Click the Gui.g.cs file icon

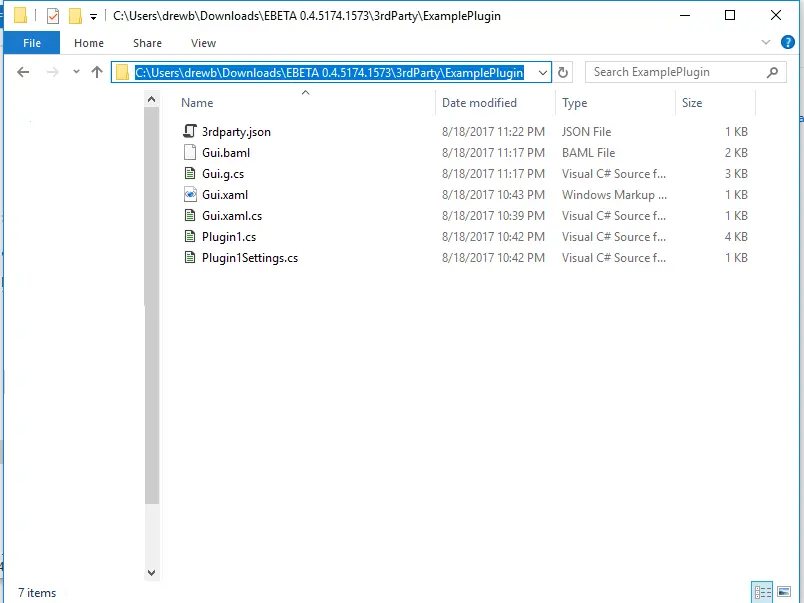(190, 173)
